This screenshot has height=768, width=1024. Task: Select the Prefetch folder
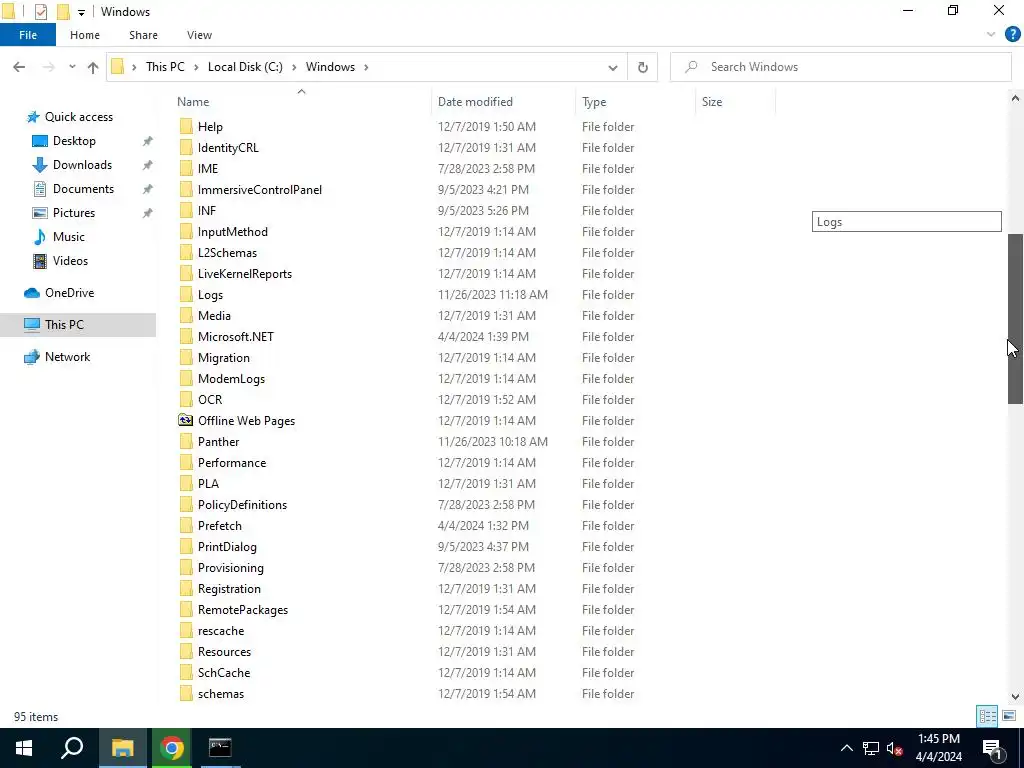[x=219, y=526]
